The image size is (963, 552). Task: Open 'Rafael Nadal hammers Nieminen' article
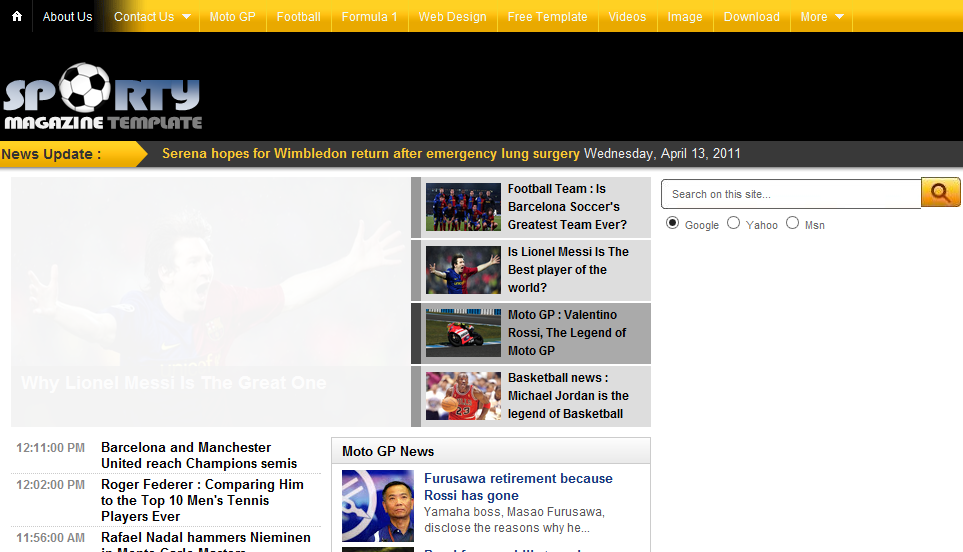(x=206, y=542)
